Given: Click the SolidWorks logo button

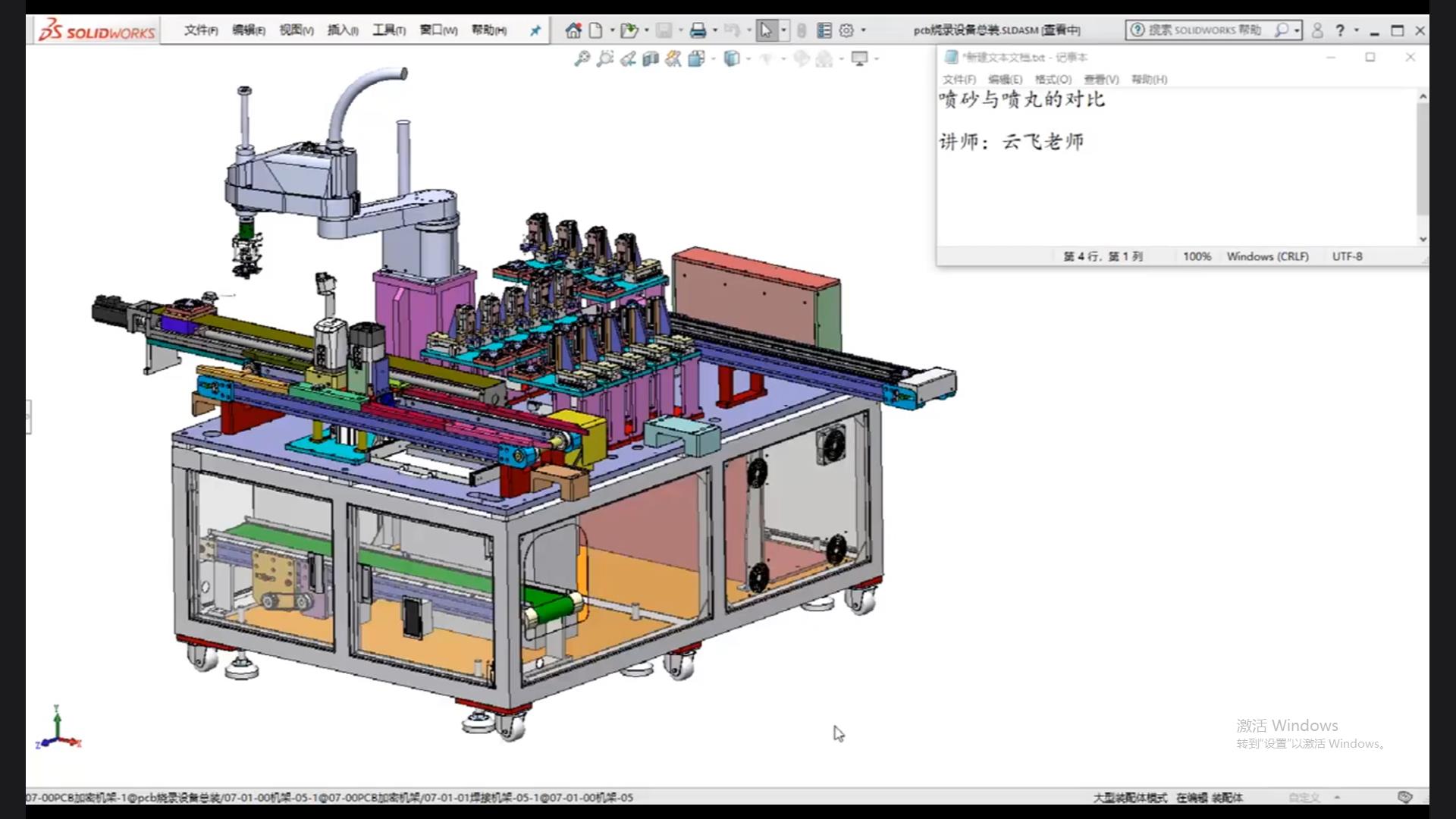Looking at the screenshot, I should pos(97,30).
